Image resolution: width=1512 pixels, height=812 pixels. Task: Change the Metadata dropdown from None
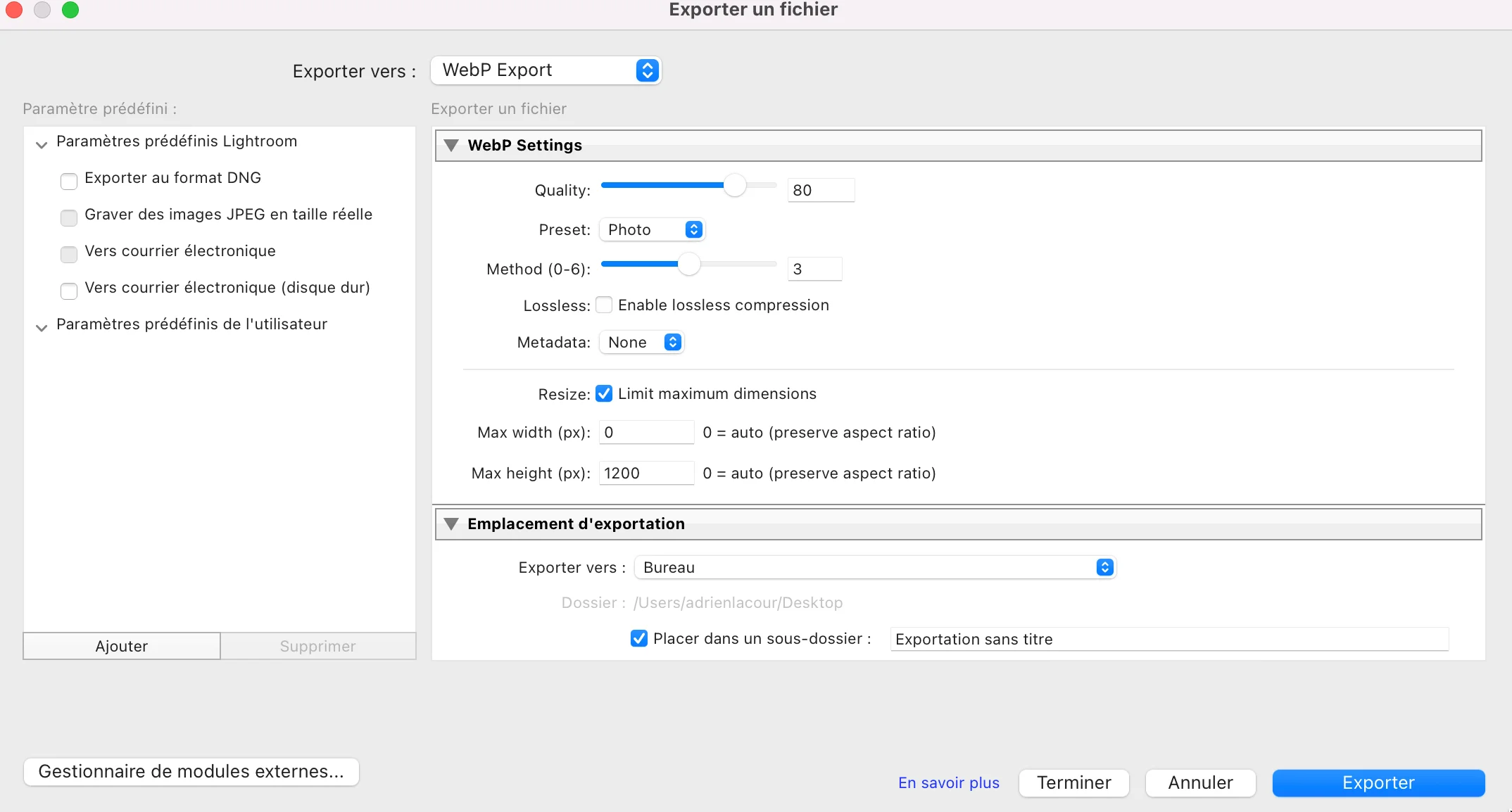(641, 342)
